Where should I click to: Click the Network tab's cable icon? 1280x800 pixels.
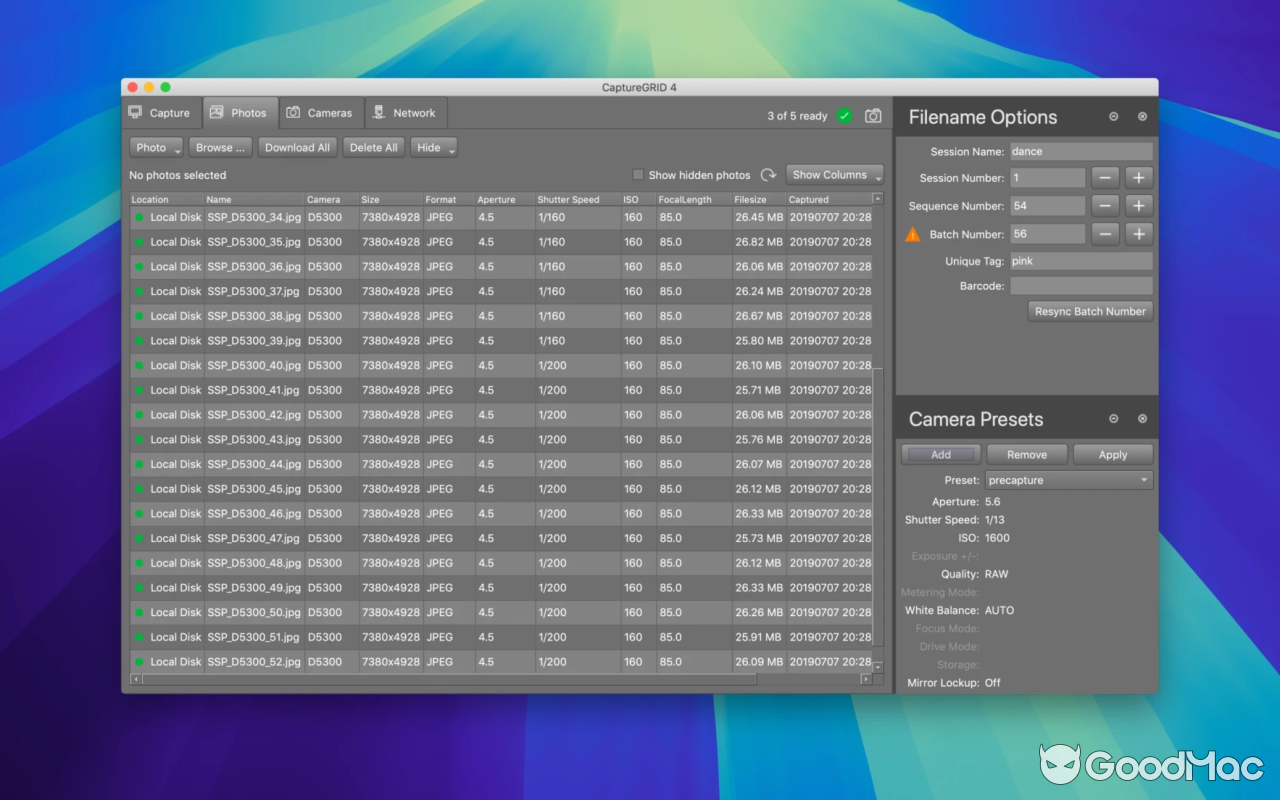[x=377, y=112]
